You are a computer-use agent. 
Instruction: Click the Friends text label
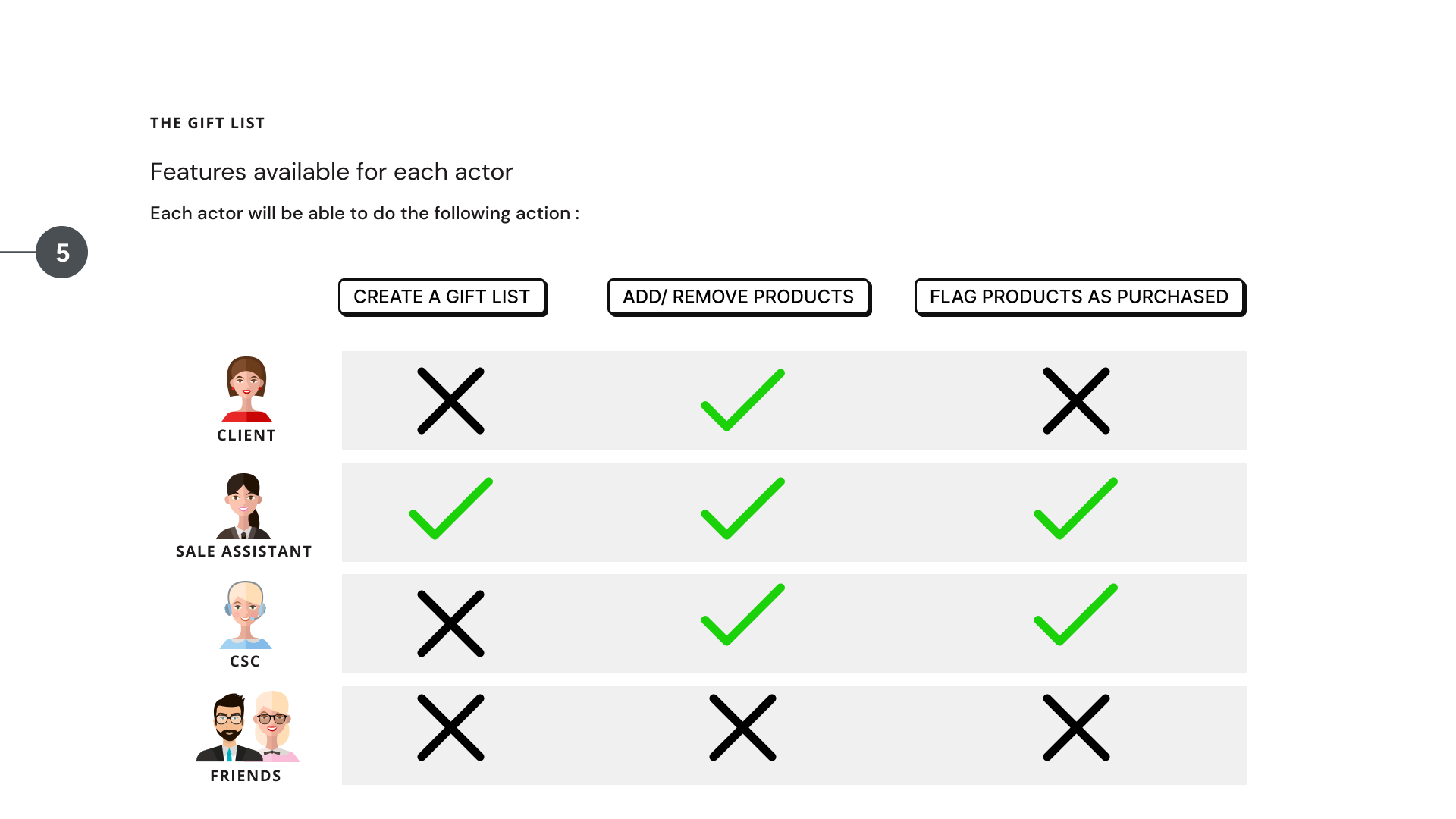[245, 776]
